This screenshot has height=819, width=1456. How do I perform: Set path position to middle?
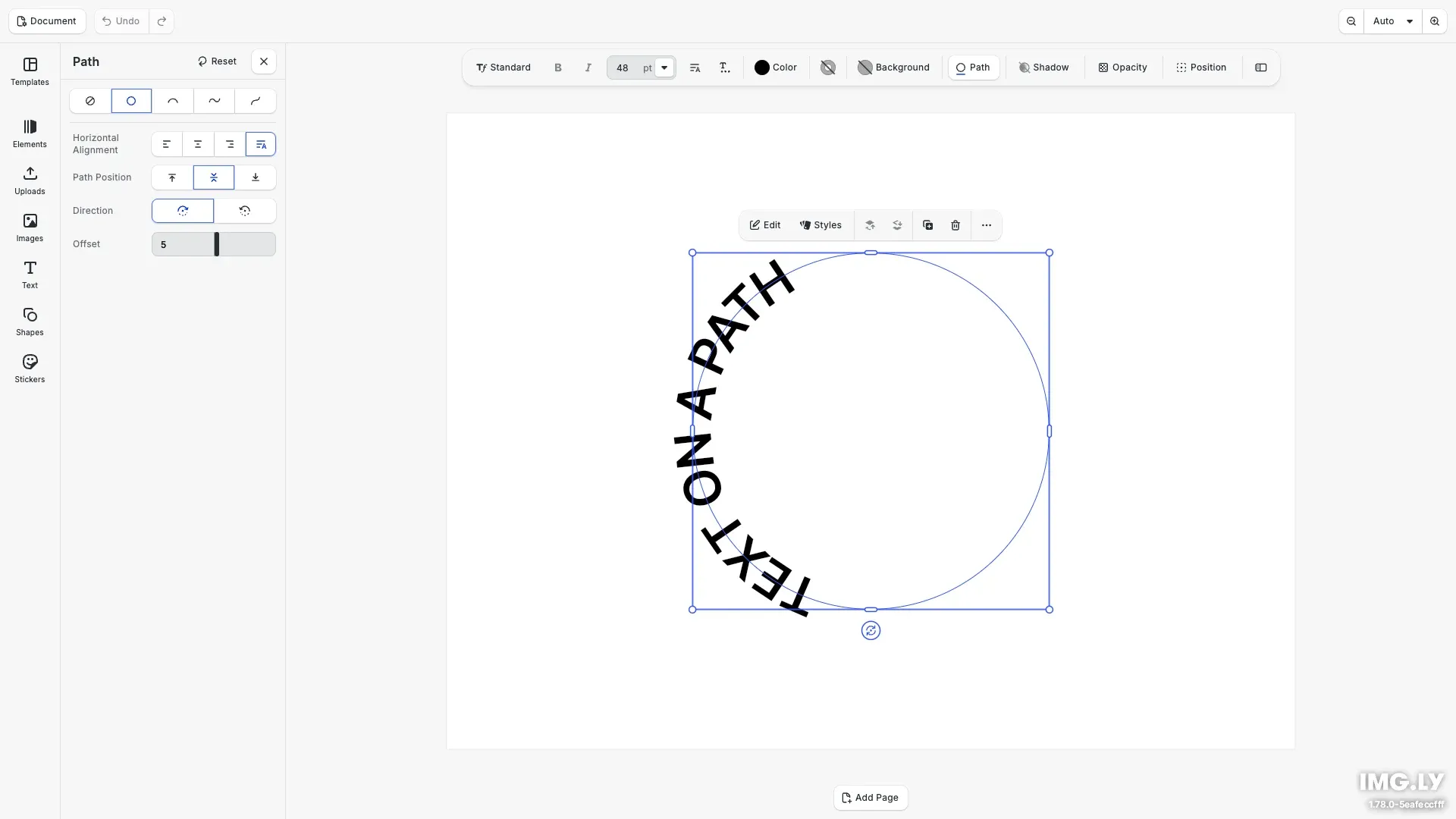click(x=214, y=177)
